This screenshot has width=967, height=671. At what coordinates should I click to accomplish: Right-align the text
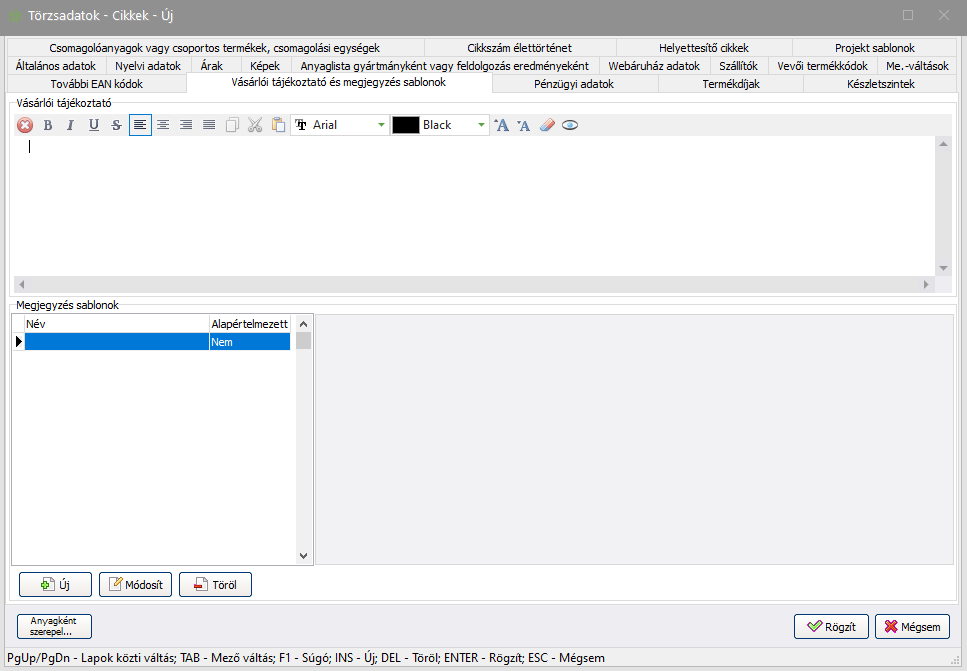(186, 125)
